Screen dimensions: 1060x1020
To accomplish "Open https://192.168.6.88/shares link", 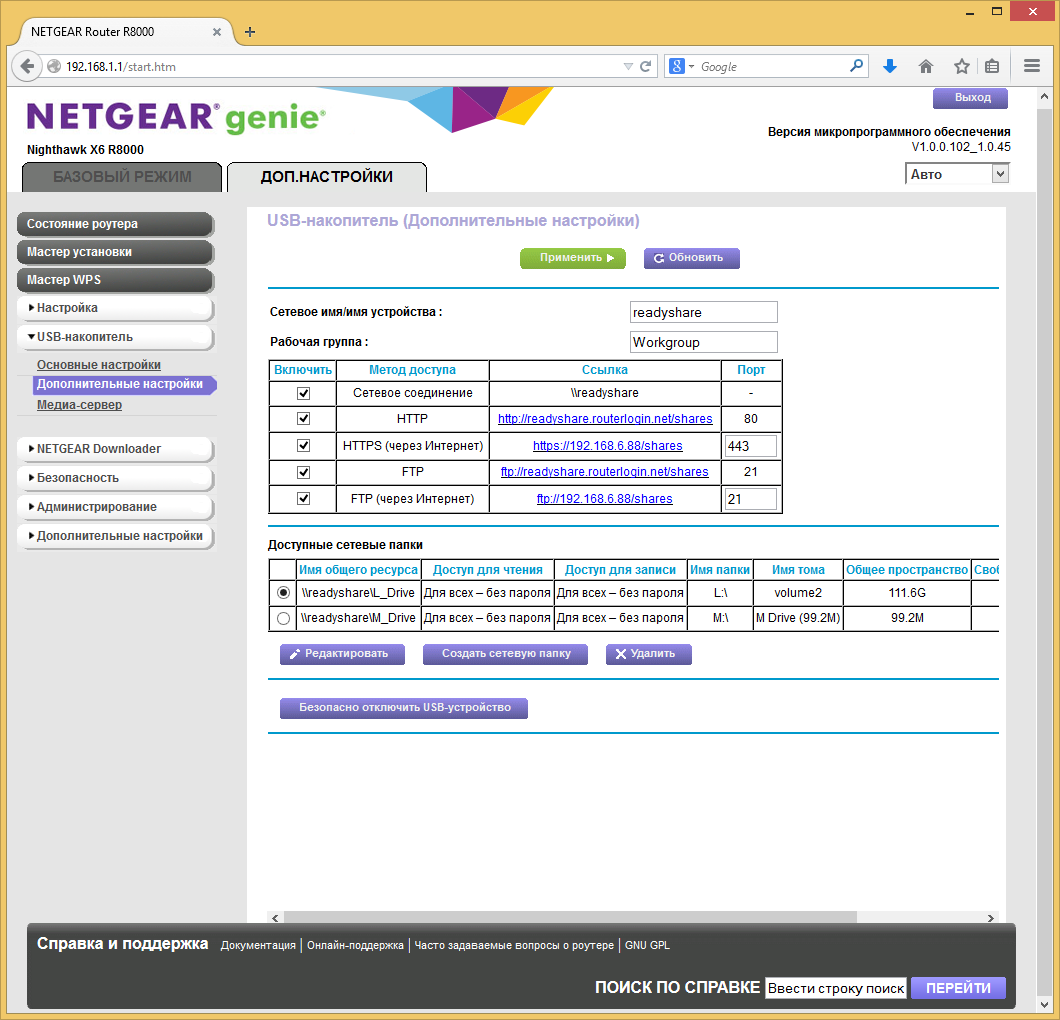I will [608, 446].
